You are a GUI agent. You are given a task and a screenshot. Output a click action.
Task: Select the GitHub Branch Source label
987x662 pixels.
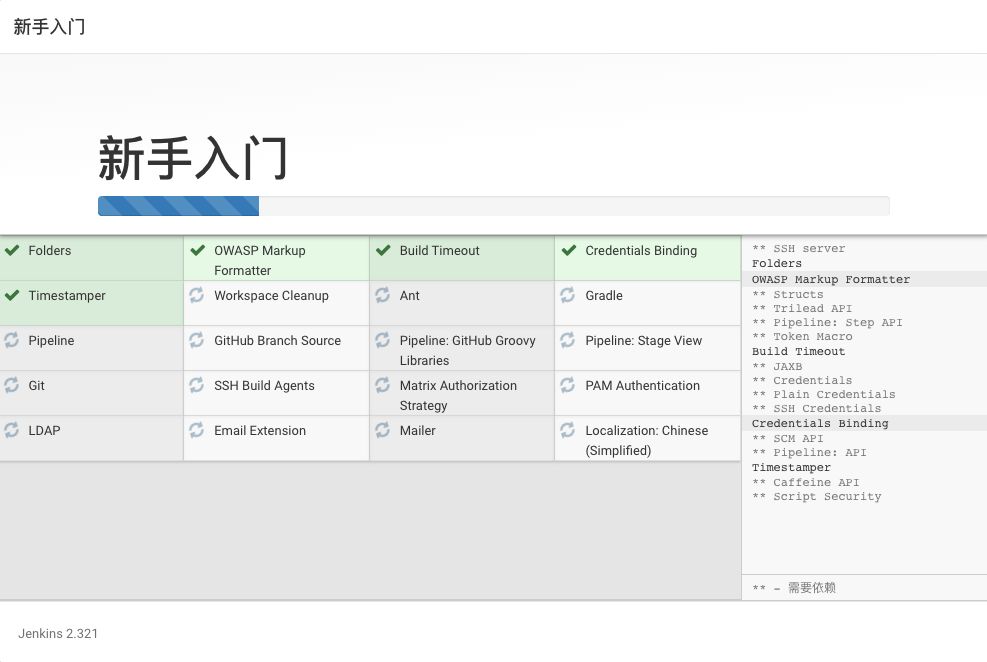click(277, 340)
